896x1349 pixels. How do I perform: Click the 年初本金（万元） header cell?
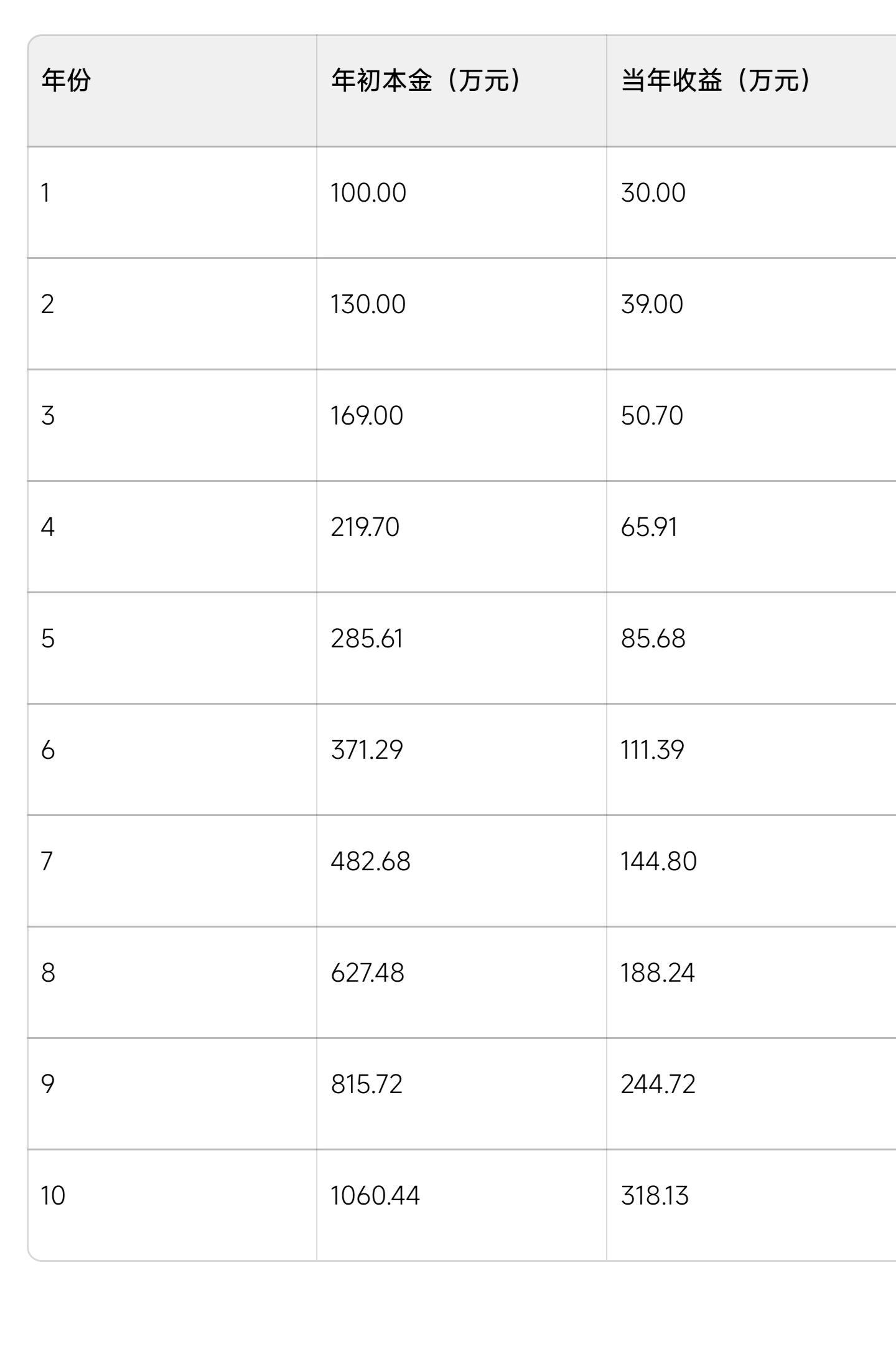point(462,91)
